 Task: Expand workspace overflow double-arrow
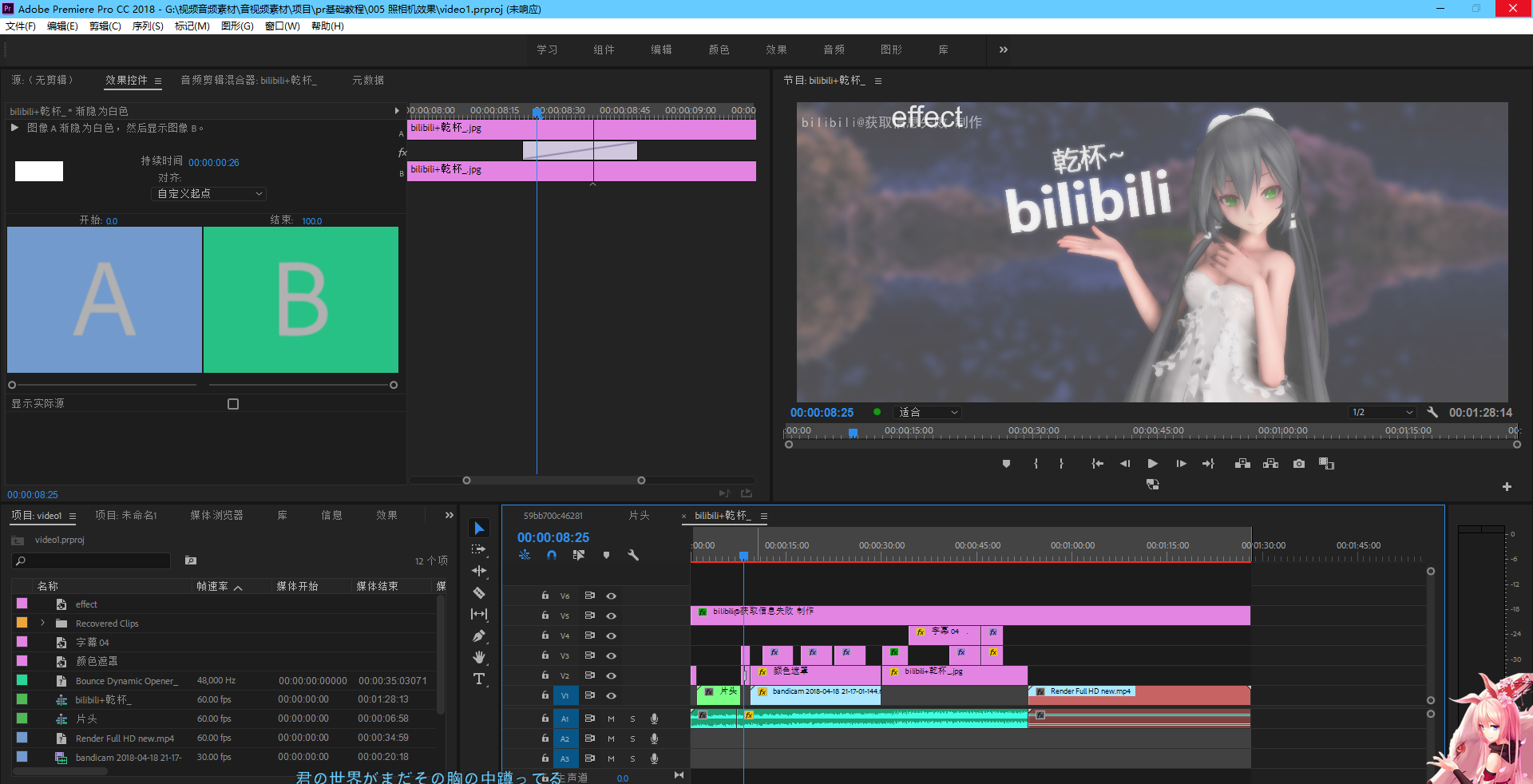[x=1003, y=49]
